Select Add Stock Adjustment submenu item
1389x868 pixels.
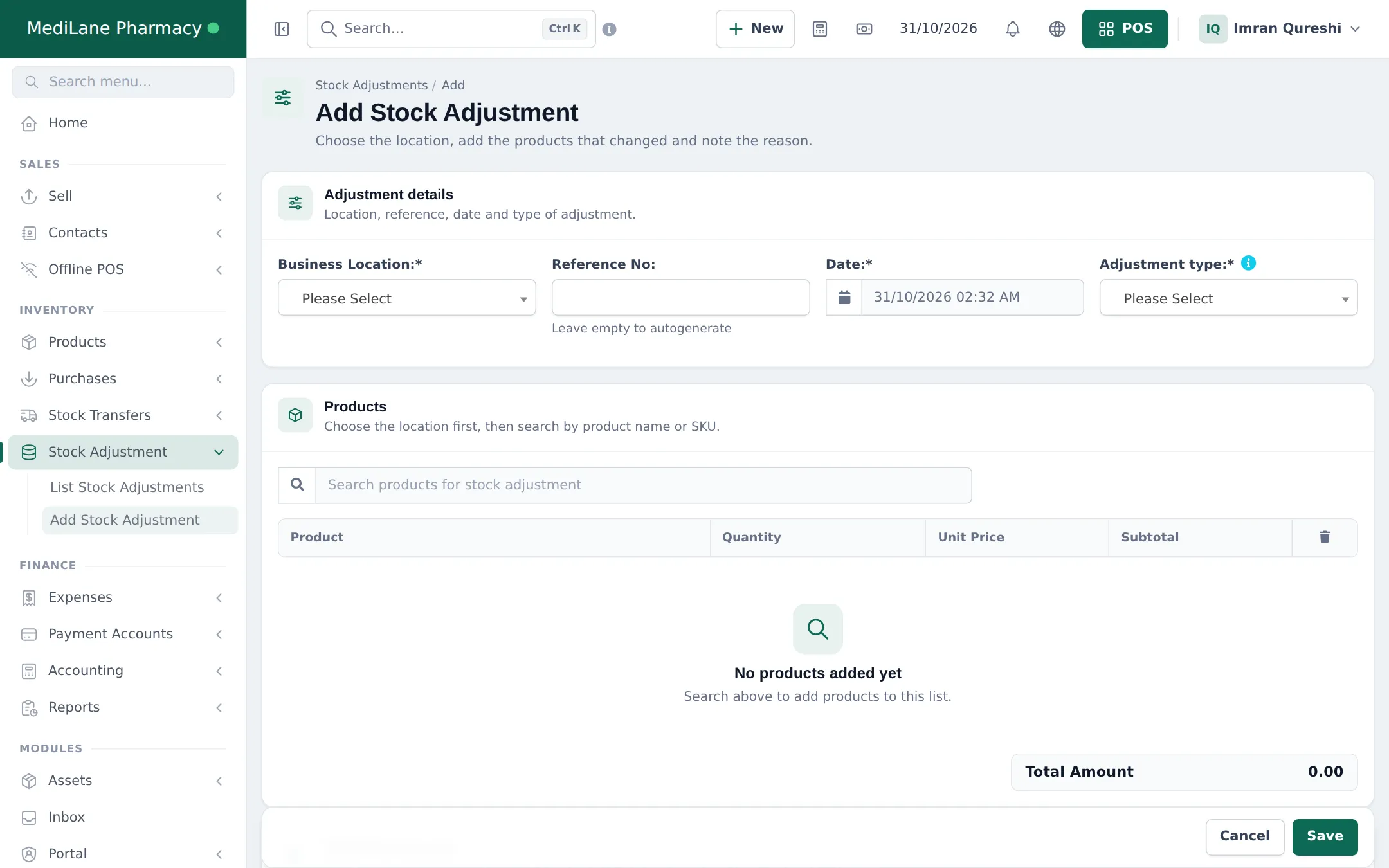140,520
